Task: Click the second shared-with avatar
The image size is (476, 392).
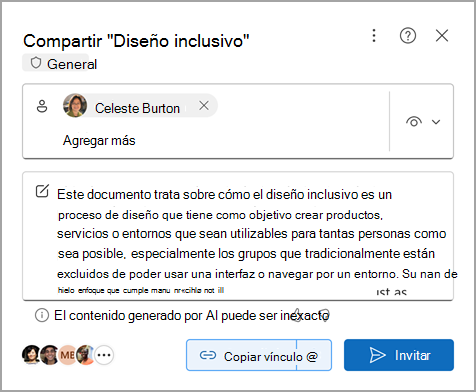Action: (x=50, y=355)
